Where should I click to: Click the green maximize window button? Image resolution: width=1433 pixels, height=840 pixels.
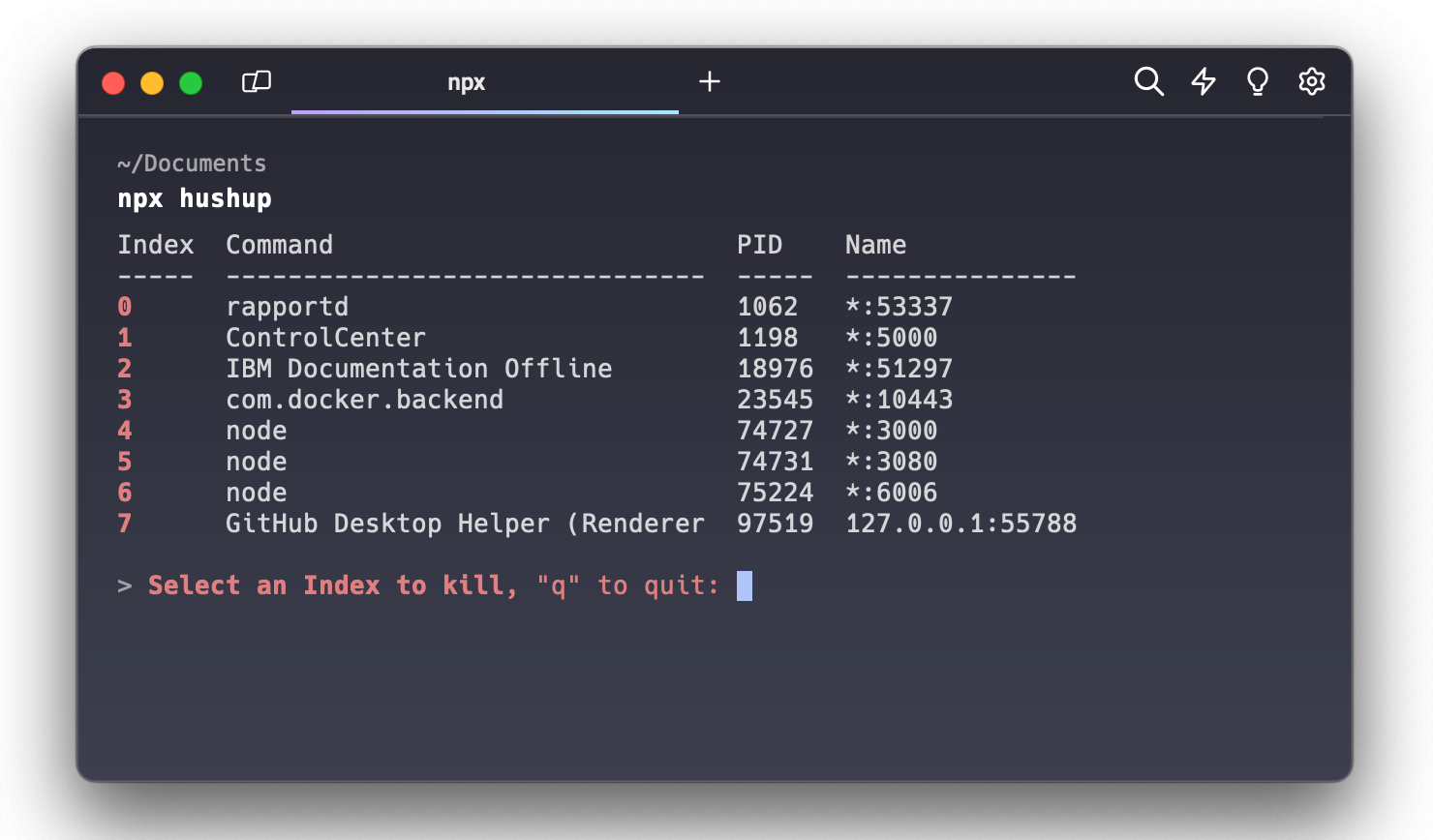click(191, 83)
